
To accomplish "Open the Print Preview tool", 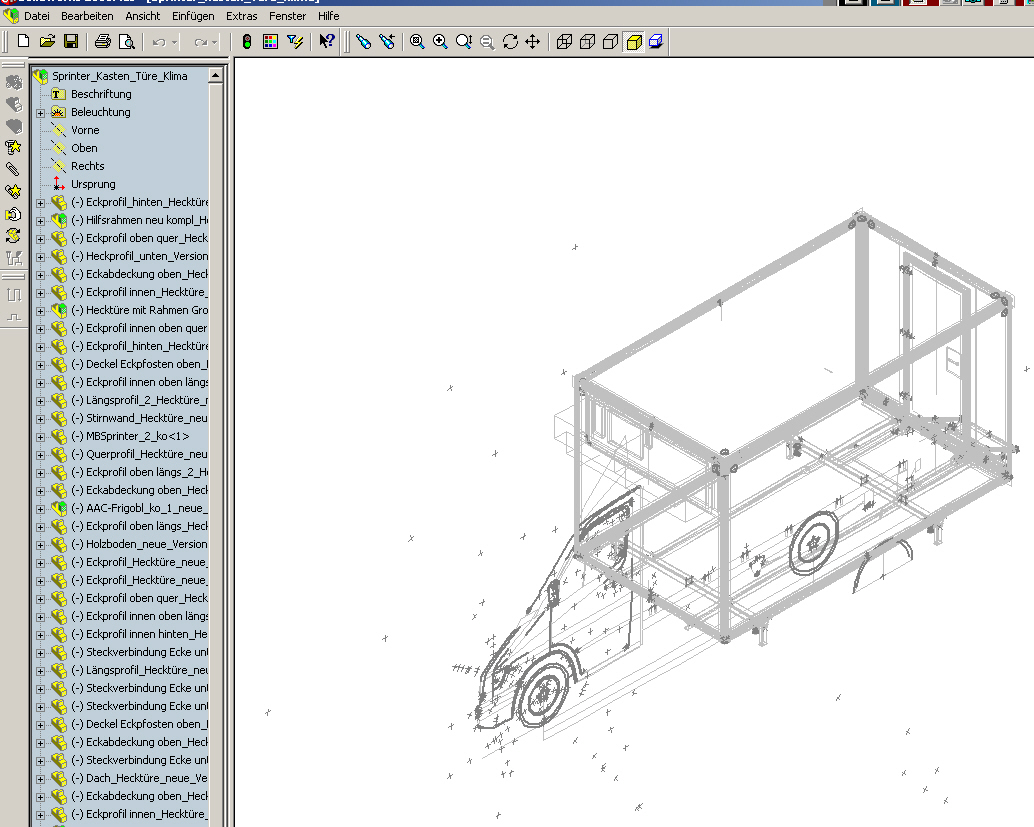I will (x=126, y=41).
